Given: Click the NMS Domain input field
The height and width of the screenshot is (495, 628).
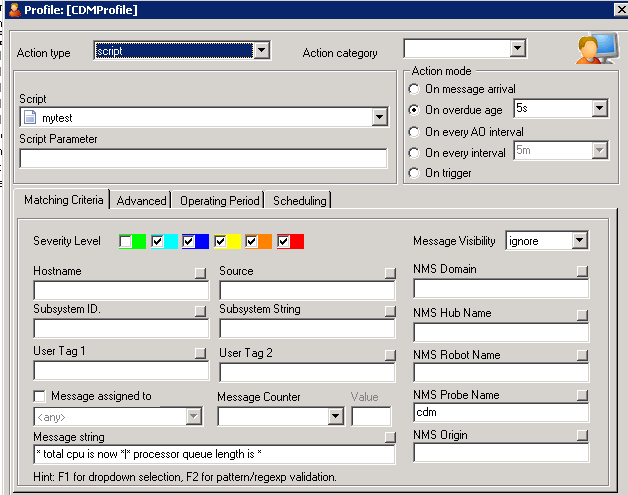Looking at the screenshot, I should (x=501, y=288).
